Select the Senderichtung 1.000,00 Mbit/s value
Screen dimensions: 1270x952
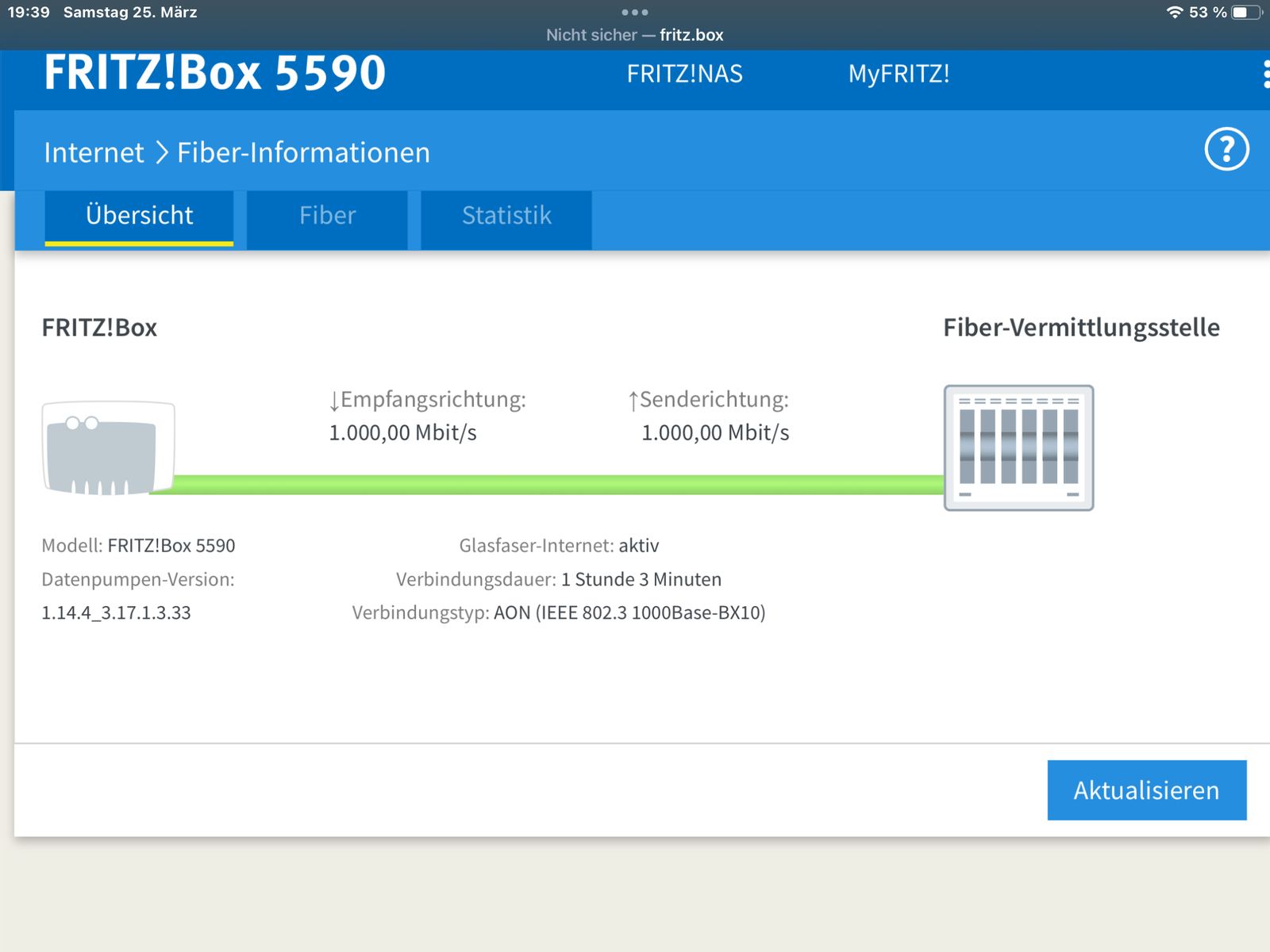pos(715,433)
